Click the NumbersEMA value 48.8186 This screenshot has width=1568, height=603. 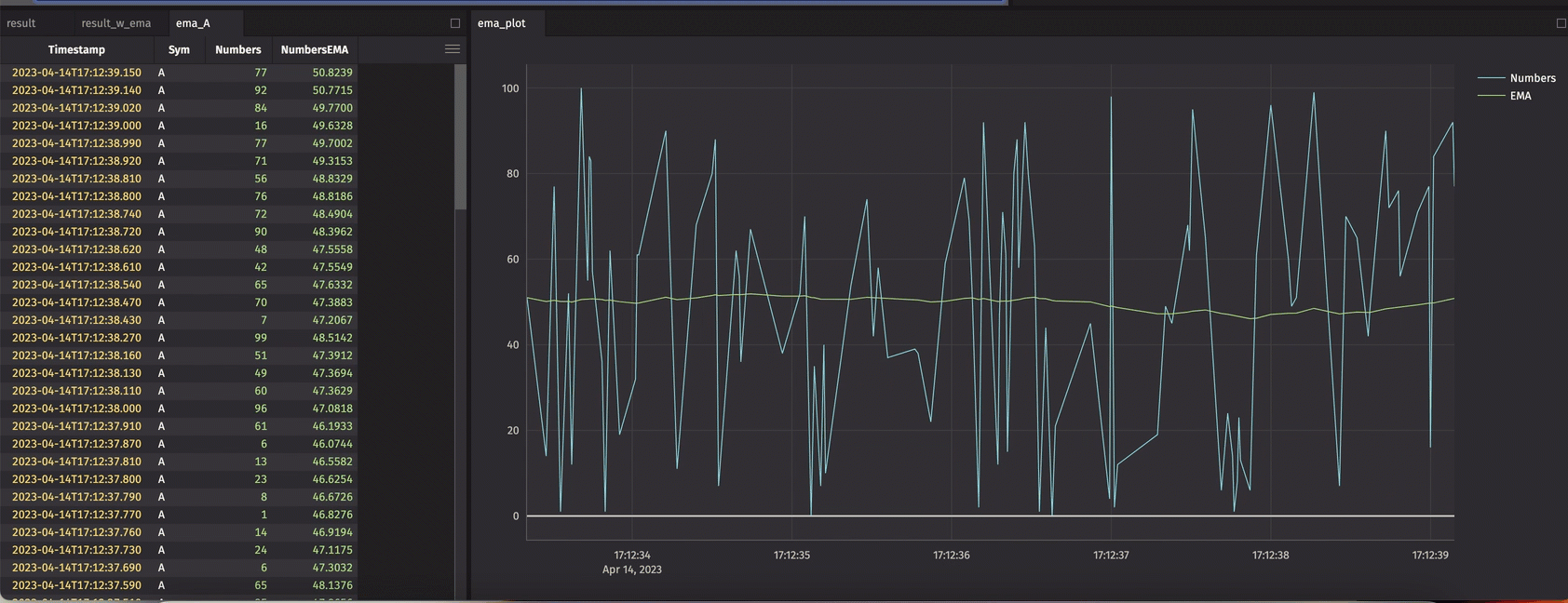pyautogui.click(x=332, y=196)
